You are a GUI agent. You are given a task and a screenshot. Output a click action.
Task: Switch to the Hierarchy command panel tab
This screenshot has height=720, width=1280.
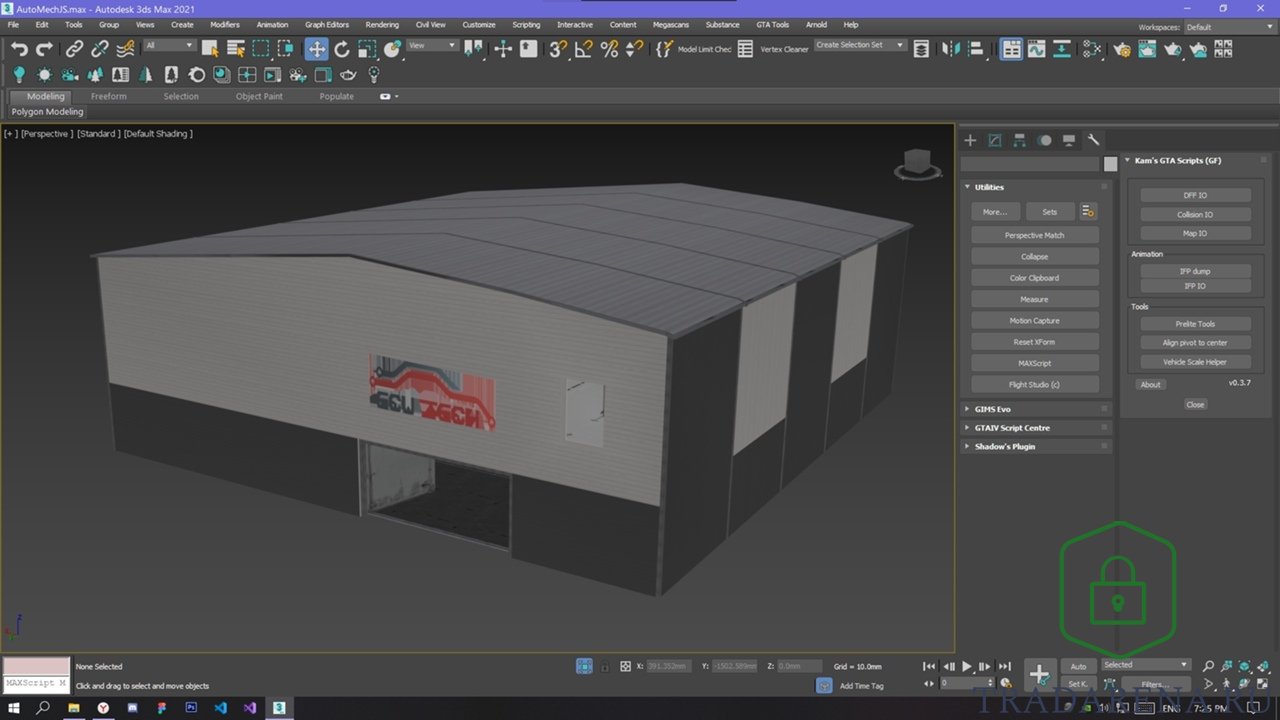click(1019, 140)
